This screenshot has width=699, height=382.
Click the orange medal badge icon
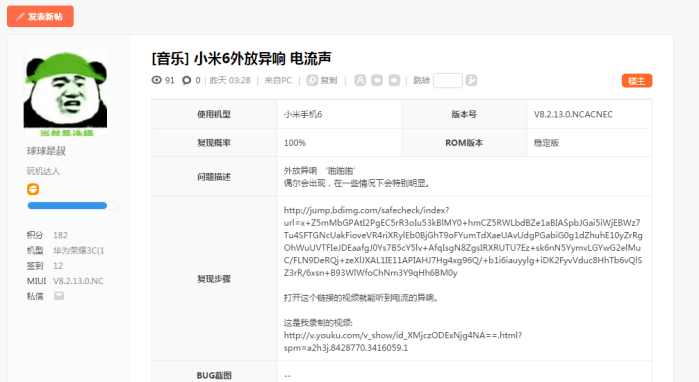[33, 189]
